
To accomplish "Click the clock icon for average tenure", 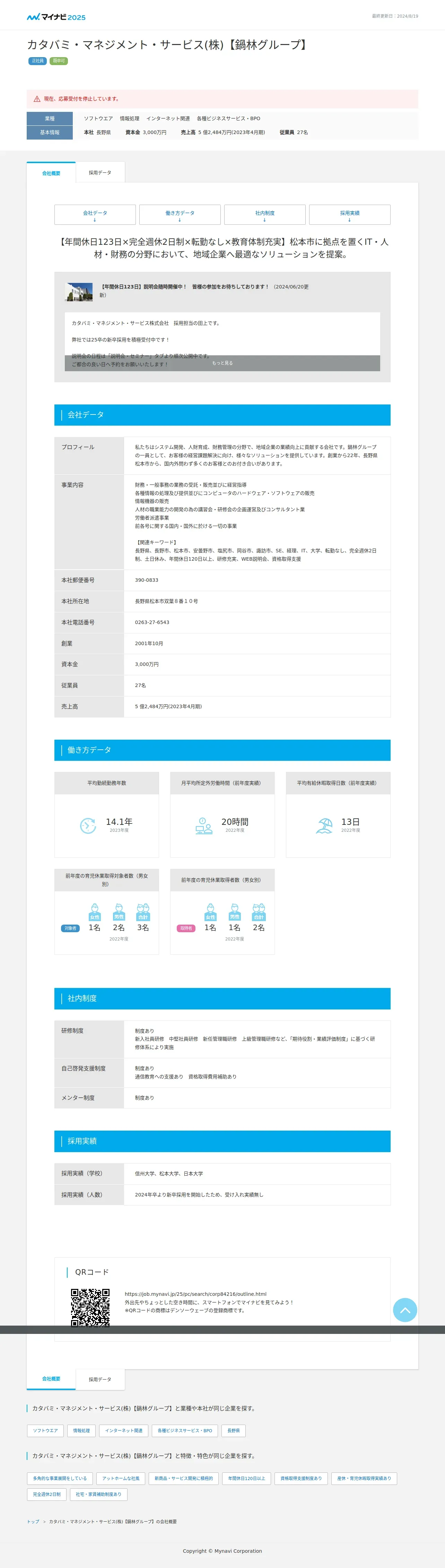I will click(x=88, y=826).
